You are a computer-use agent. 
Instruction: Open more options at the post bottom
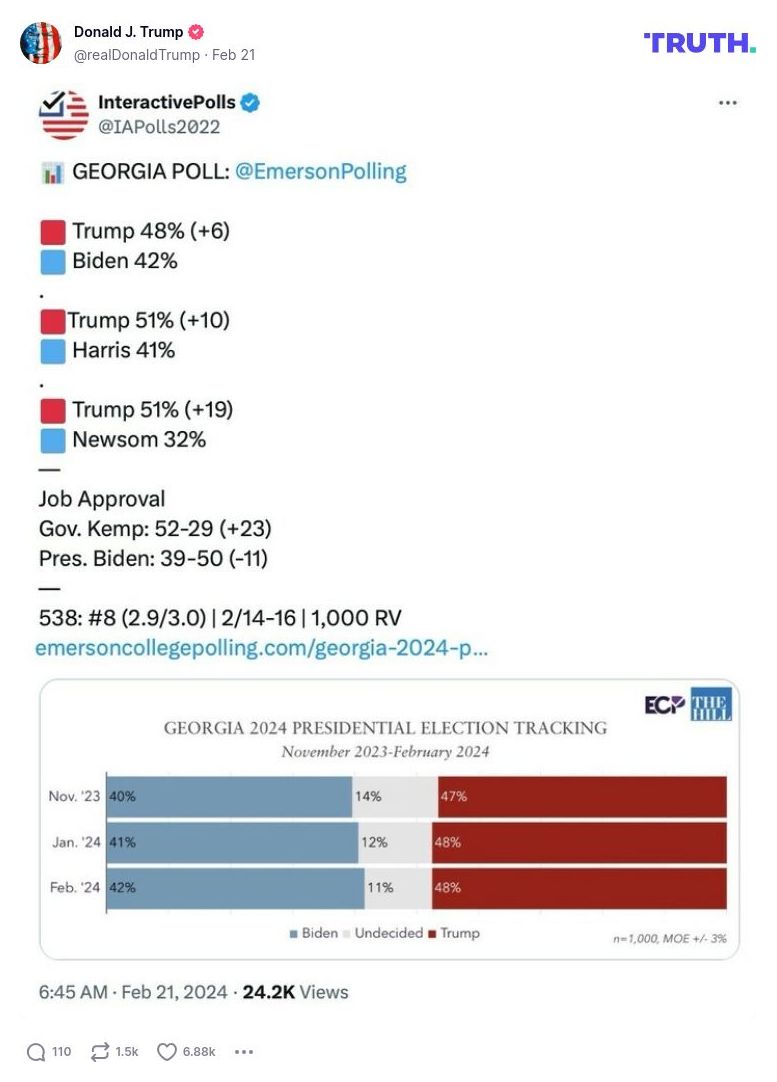[x=243, y=1051]
